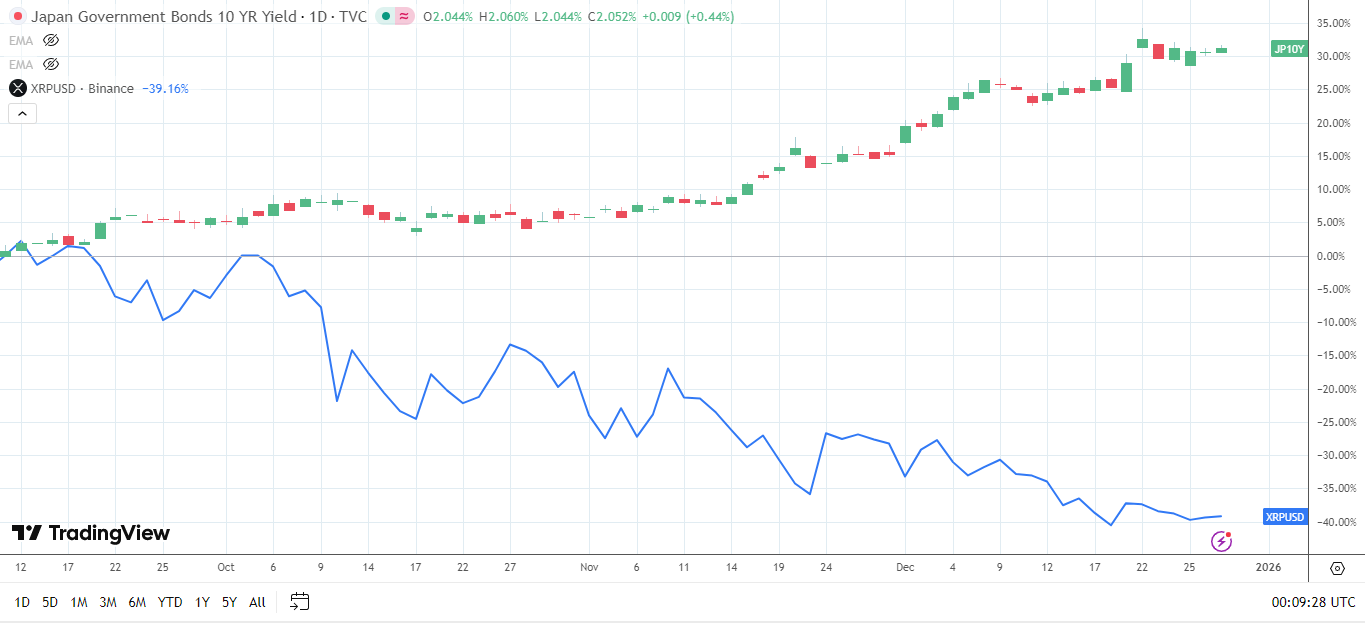Select the All range button
Viewport: 1365px width, 623px height.
point(257,603)
